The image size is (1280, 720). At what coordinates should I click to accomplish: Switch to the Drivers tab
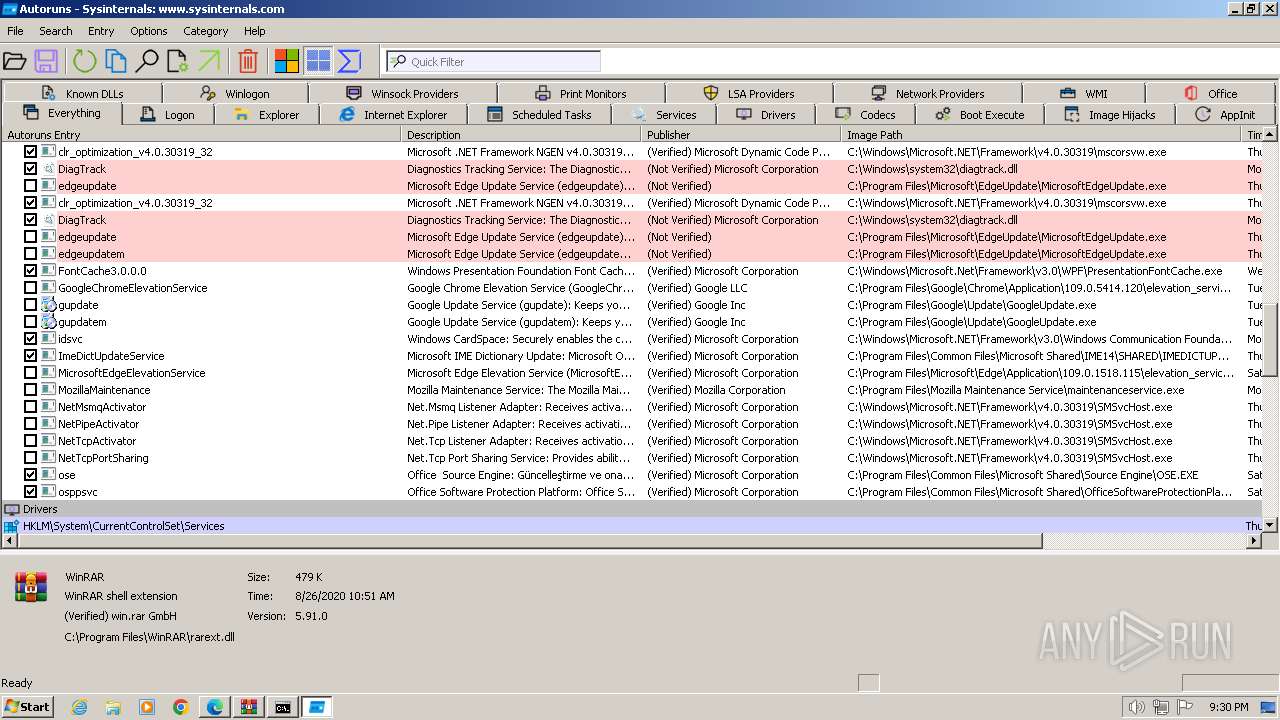point(766,115)
